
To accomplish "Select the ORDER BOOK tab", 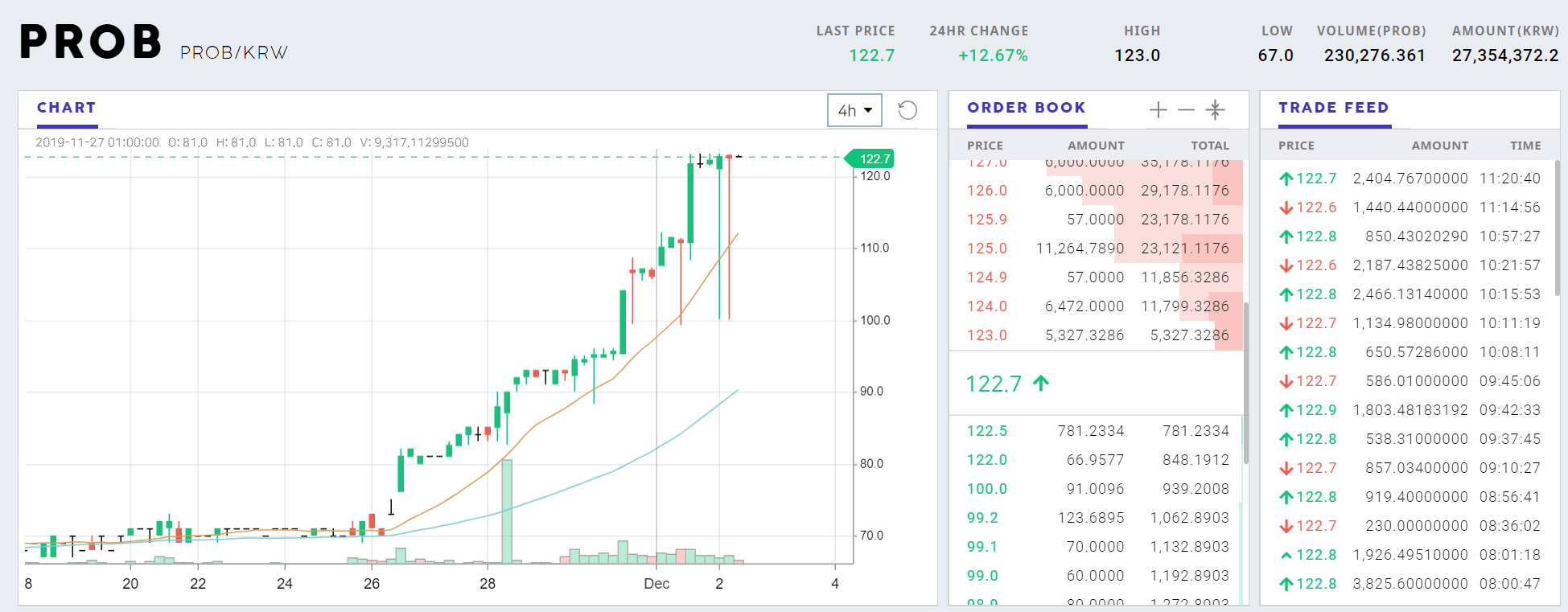I will (x=1027, y=108).
